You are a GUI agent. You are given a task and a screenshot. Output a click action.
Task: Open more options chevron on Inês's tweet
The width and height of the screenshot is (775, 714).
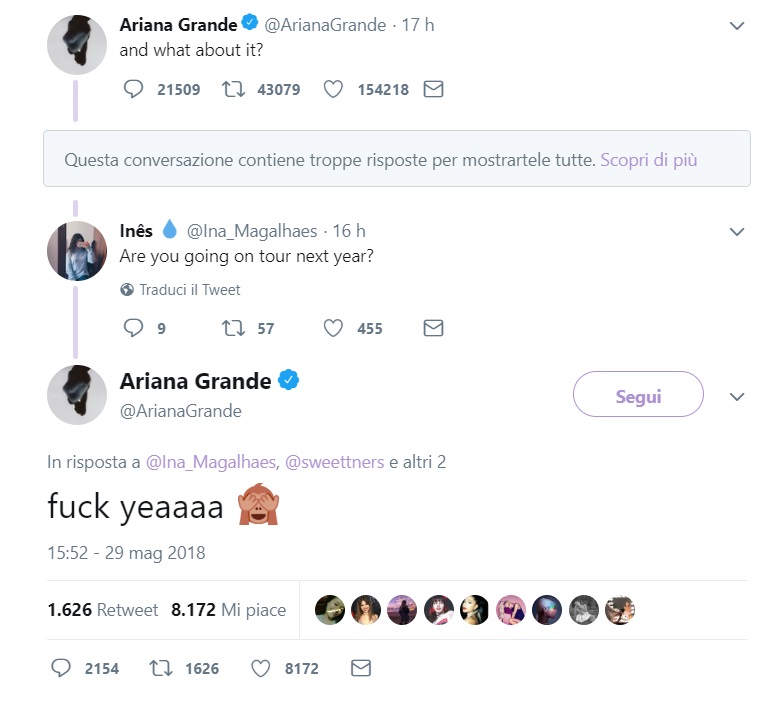point(737,232)
